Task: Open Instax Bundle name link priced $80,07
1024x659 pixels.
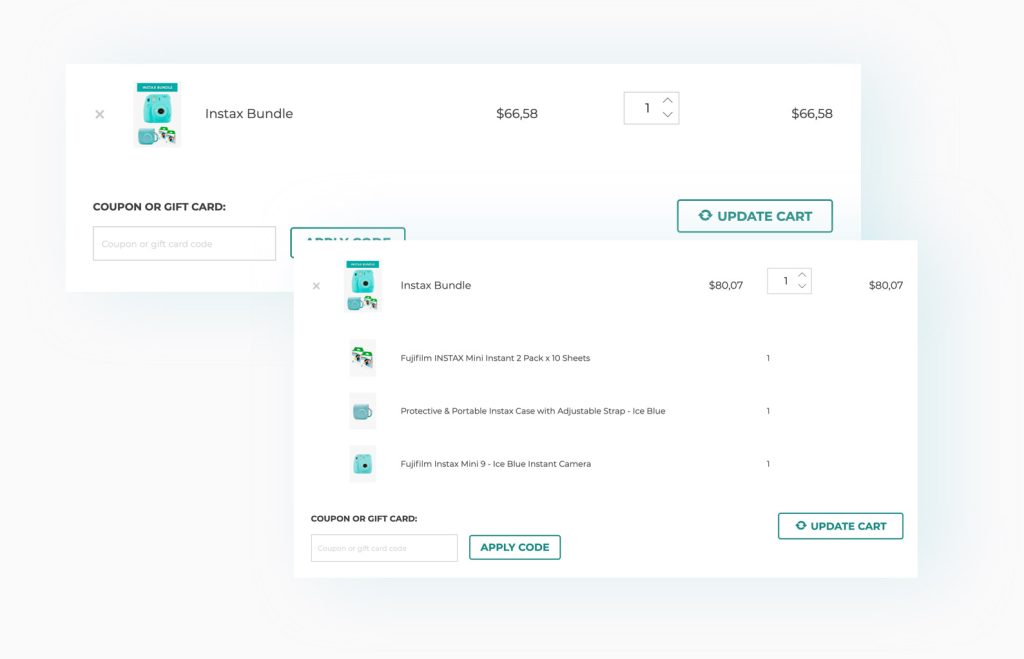Action: (436, 285)
